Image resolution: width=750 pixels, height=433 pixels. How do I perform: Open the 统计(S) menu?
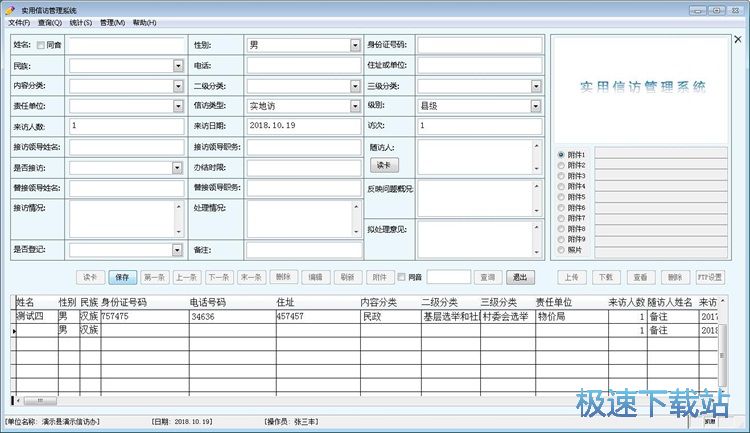pos(80,22)
